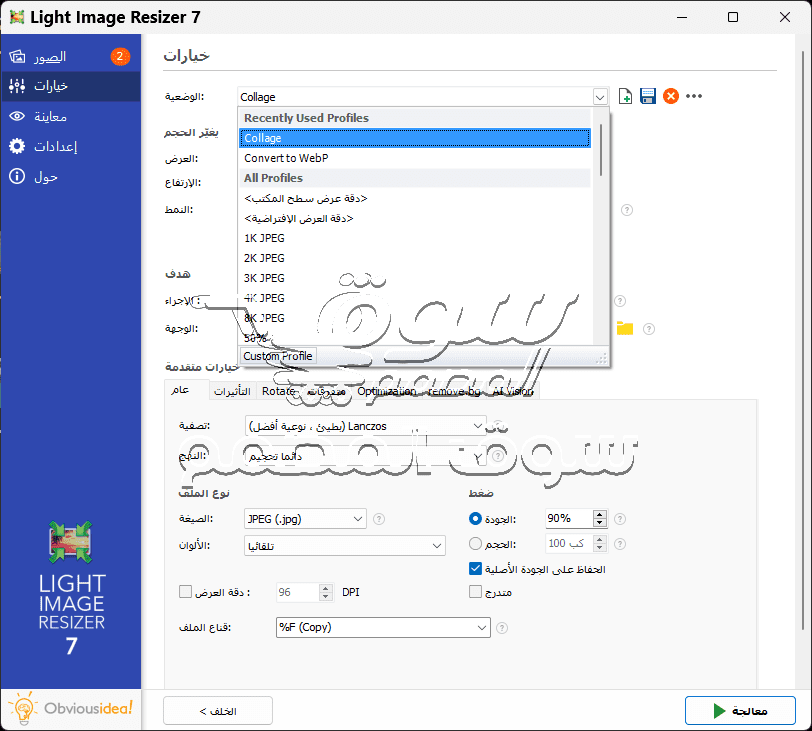812x731 pixels.
Task: Create a new profile
Action: click(625, 96)
